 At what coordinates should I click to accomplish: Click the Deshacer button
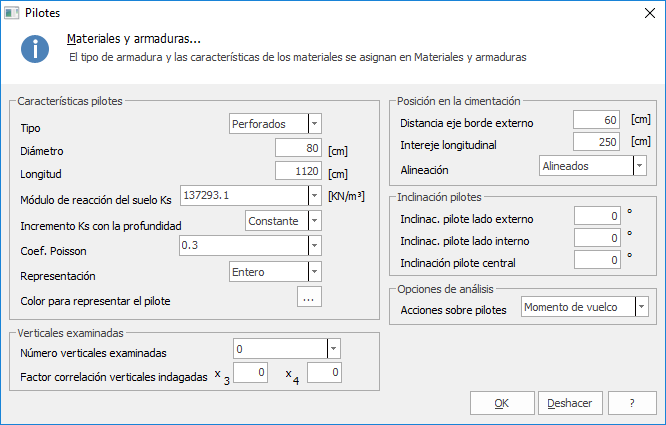tap(570, 403)
